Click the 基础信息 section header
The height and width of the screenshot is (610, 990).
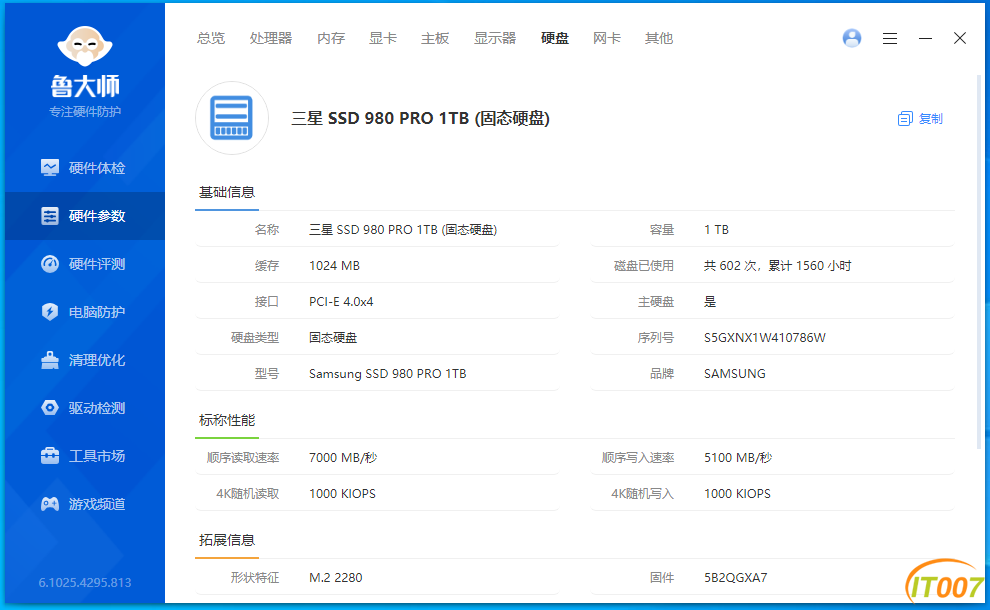(227, 193)
